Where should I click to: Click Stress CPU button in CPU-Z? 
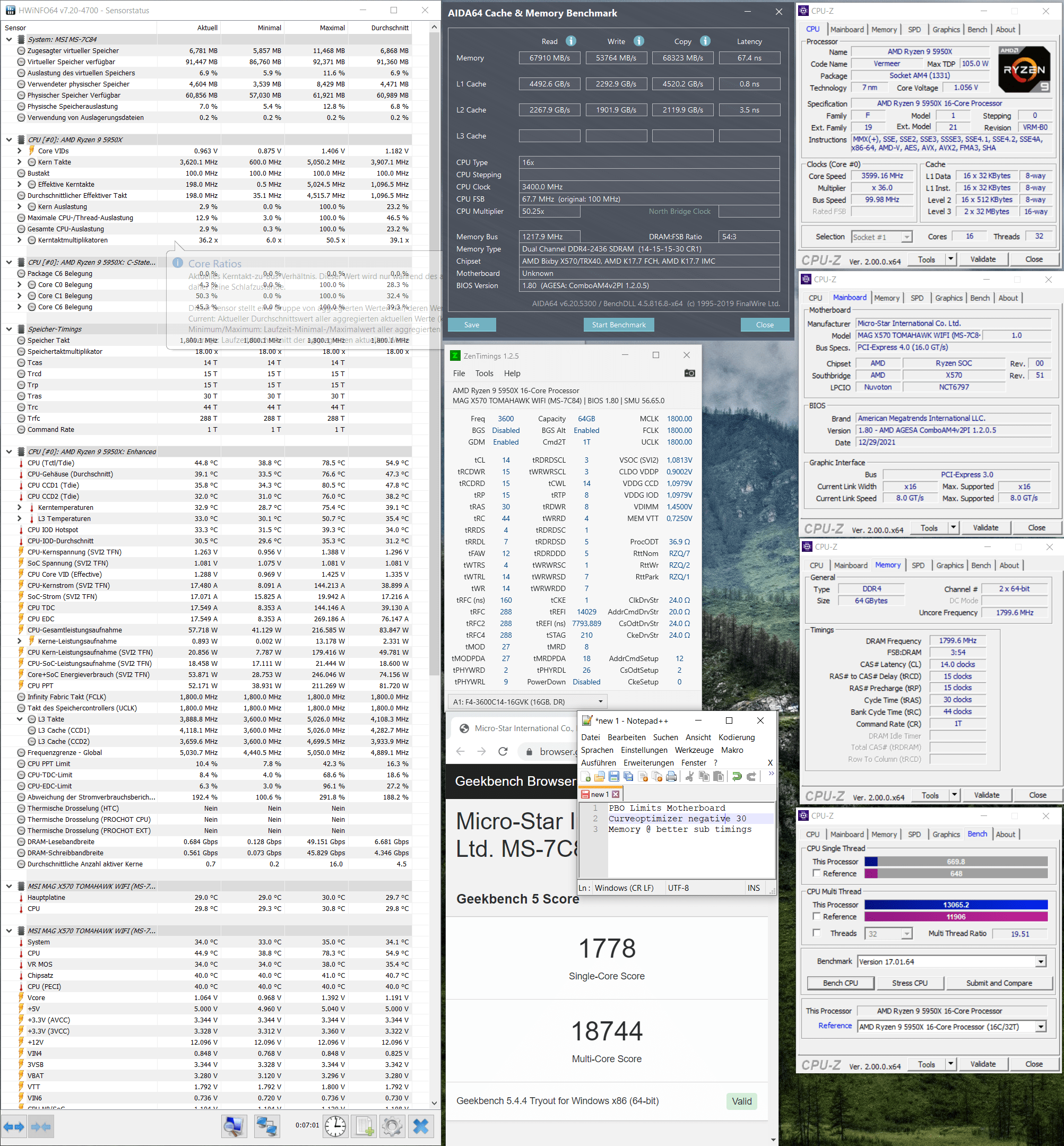pyautogui.click(x=910, y=983)
